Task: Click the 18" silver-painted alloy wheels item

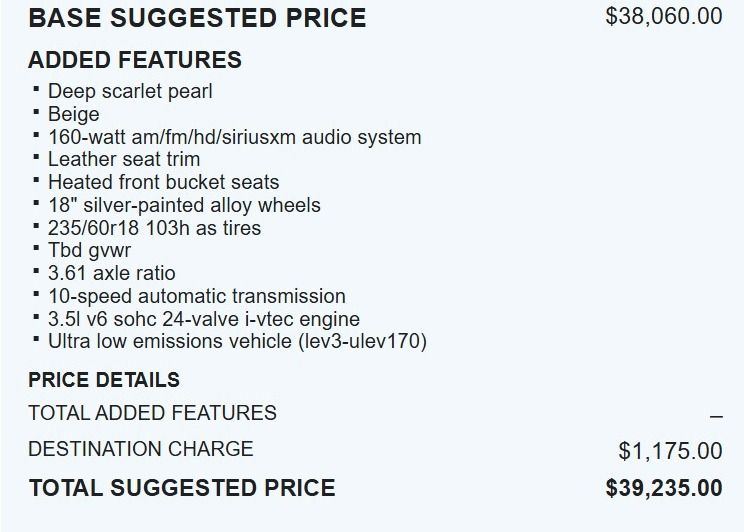Action: [x=184, y=205]
